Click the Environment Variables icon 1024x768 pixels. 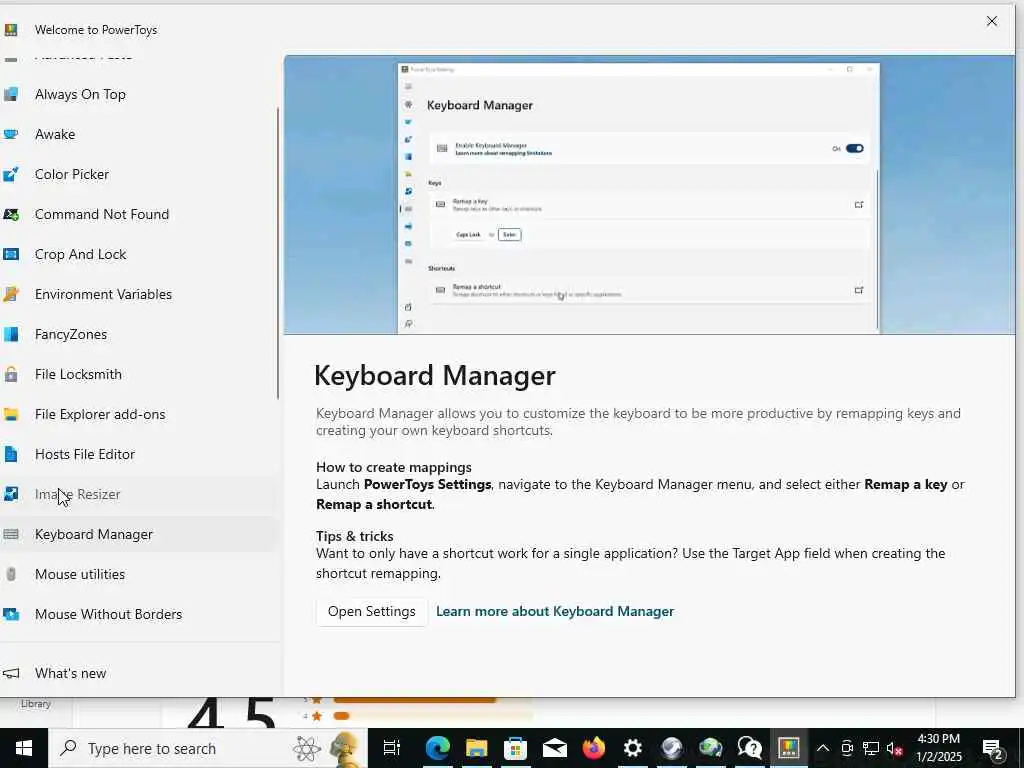[x=10, y=294]
